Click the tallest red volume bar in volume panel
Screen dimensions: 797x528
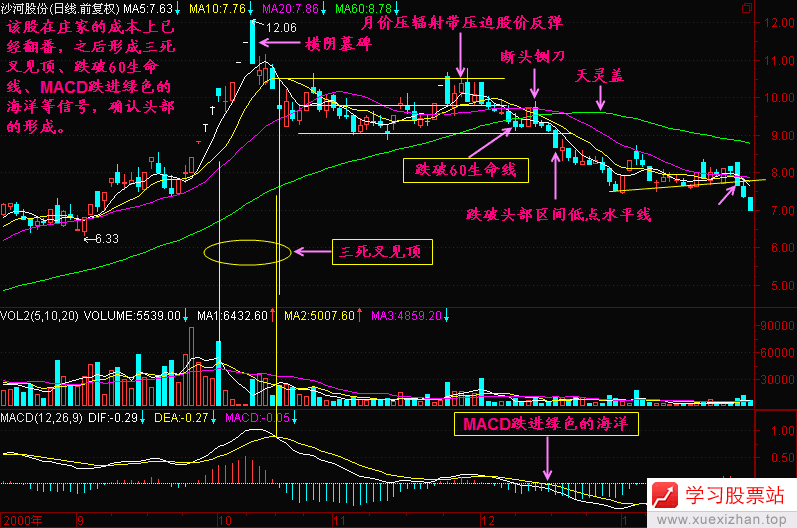pos(192,366)
